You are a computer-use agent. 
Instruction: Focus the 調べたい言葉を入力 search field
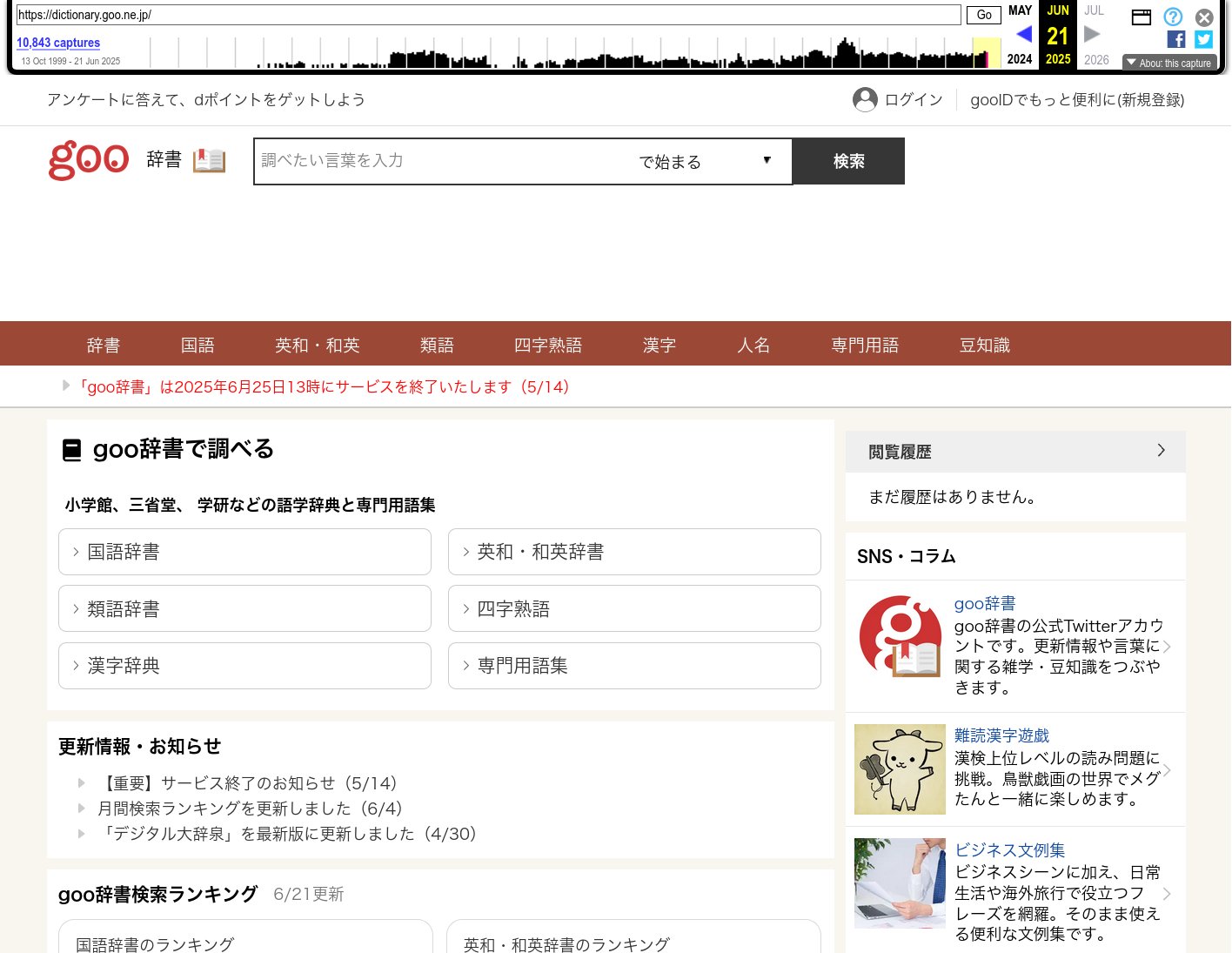pos(444,161)
